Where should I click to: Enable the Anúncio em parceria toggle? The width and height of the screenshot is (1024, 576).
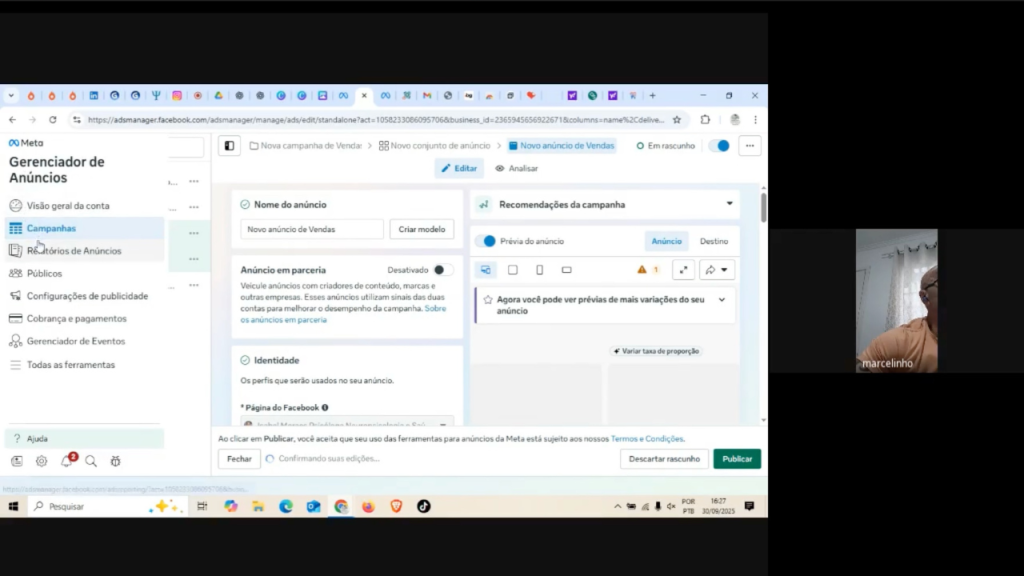[442, 270]
